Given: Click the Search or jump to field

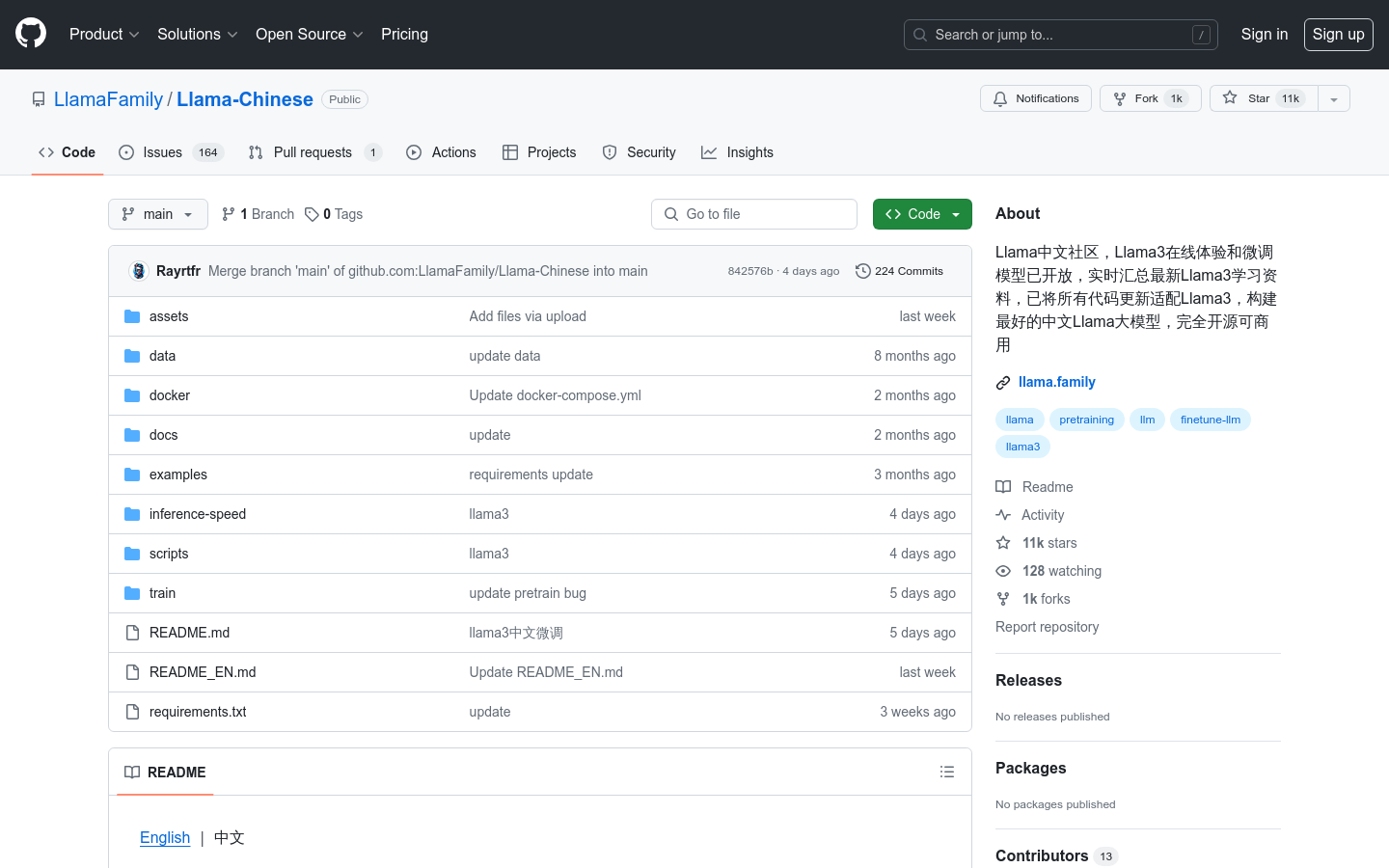Looking at the screenshot, I should click(1061, 35).
